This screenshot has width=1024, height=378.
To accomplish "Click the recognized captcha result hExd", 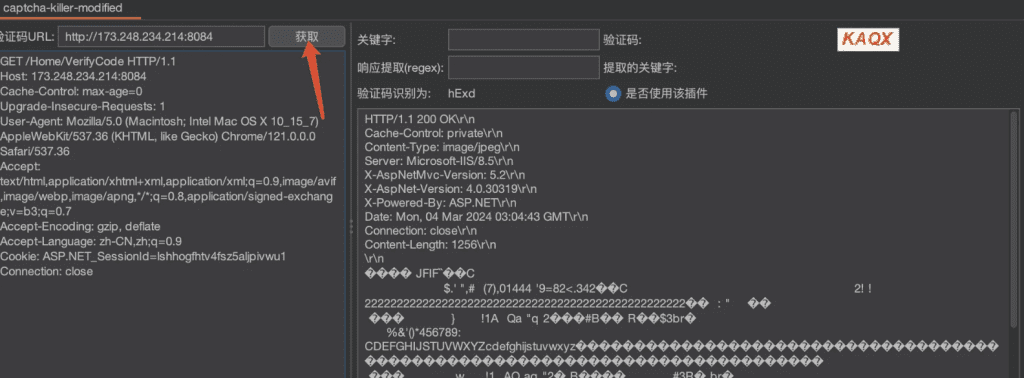I will [x=461, y=94].
